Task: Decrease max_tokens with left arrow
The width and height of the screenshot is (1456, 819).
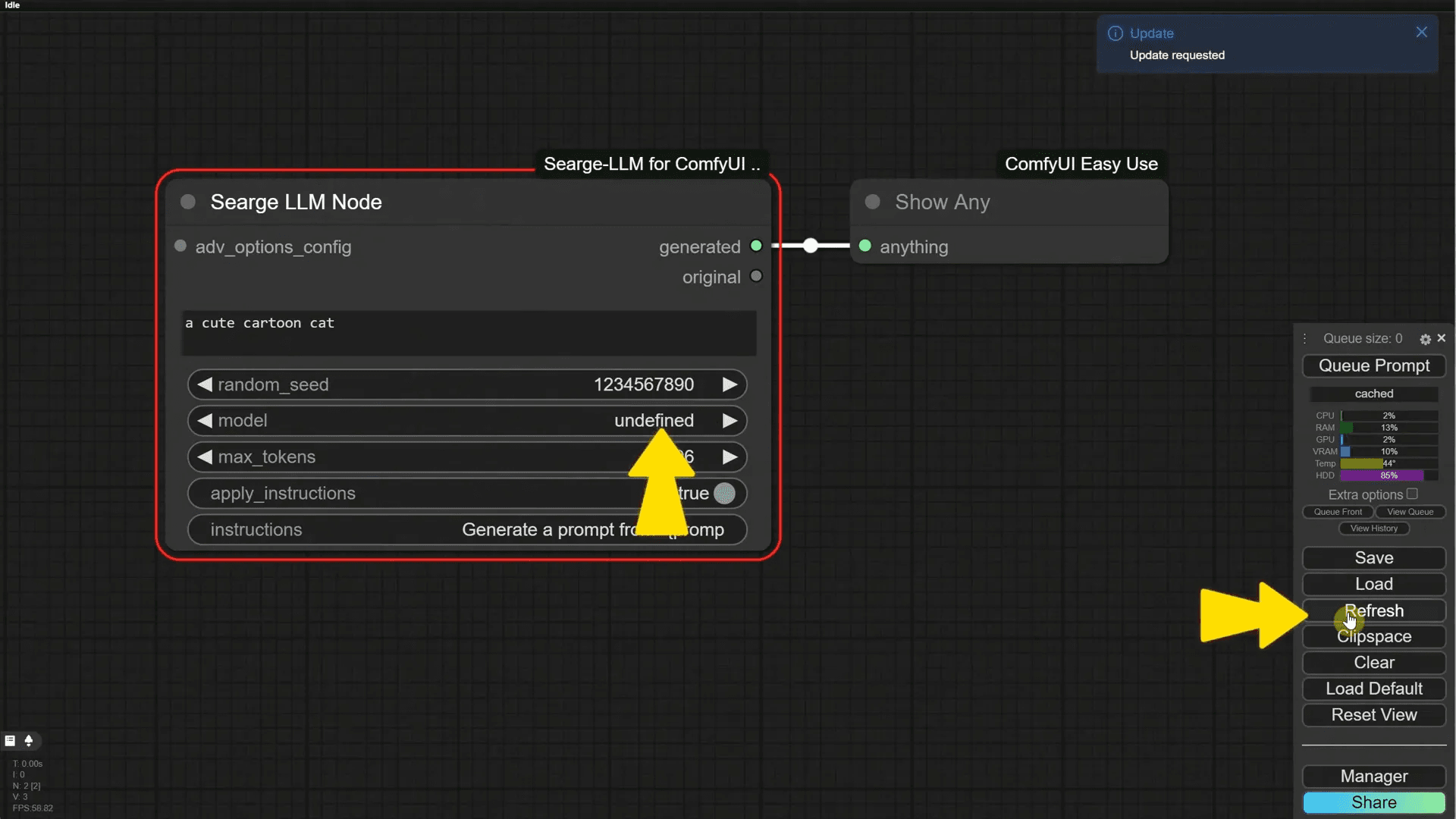Action: (x=205, y=457)
